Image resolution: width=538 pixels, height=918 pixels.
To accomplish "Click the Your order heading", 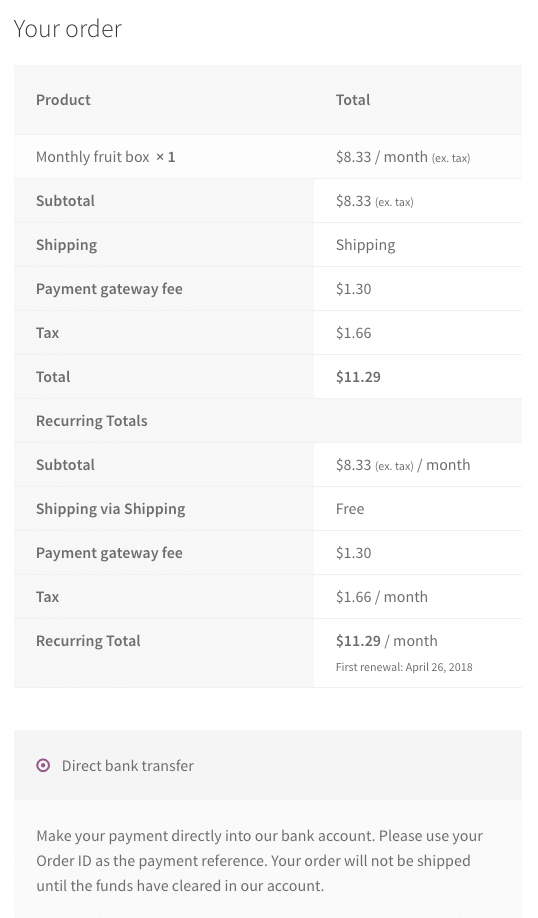I will (x=67, y=29).
